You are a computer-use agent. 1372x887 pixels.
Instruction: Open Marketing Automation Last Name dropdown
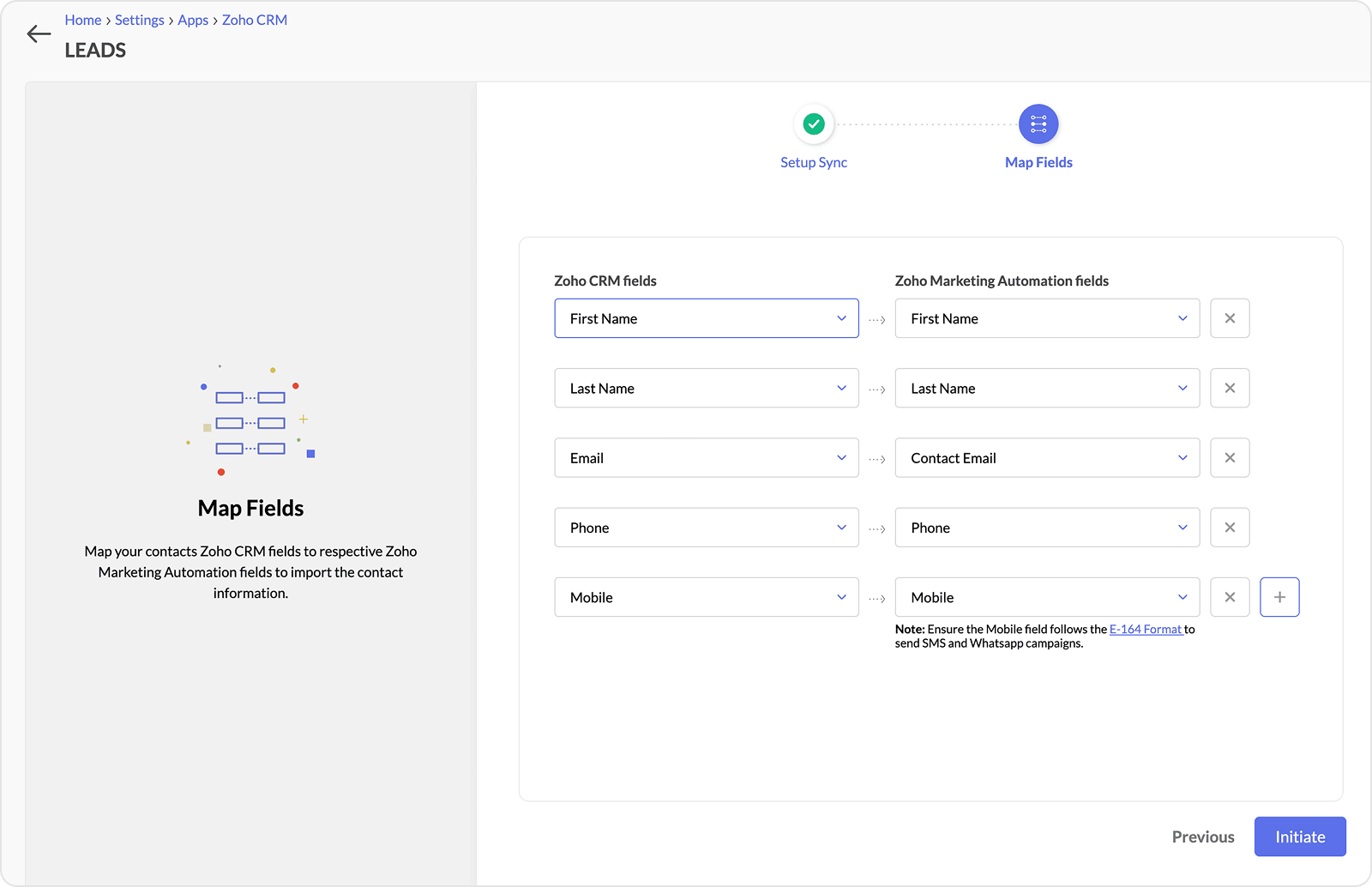click(x=1047, y=388)
